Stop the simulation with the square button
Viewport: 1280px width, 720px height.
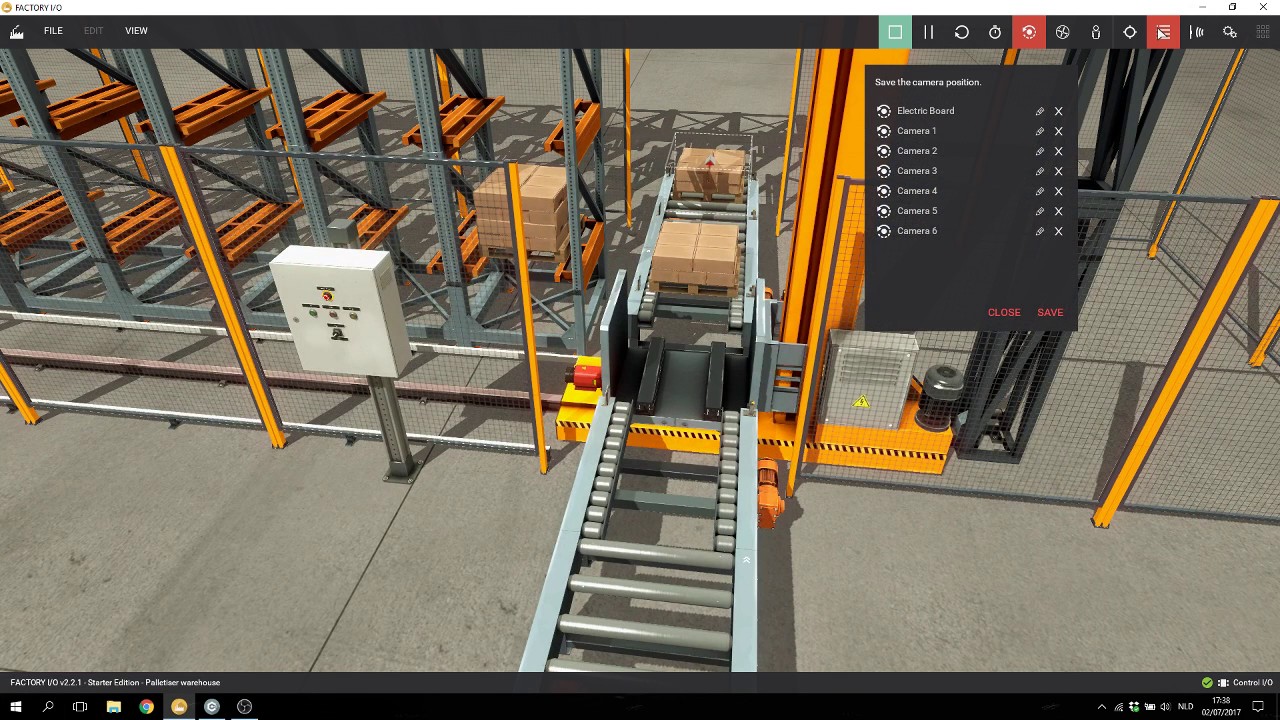click(x=895, y=32)
